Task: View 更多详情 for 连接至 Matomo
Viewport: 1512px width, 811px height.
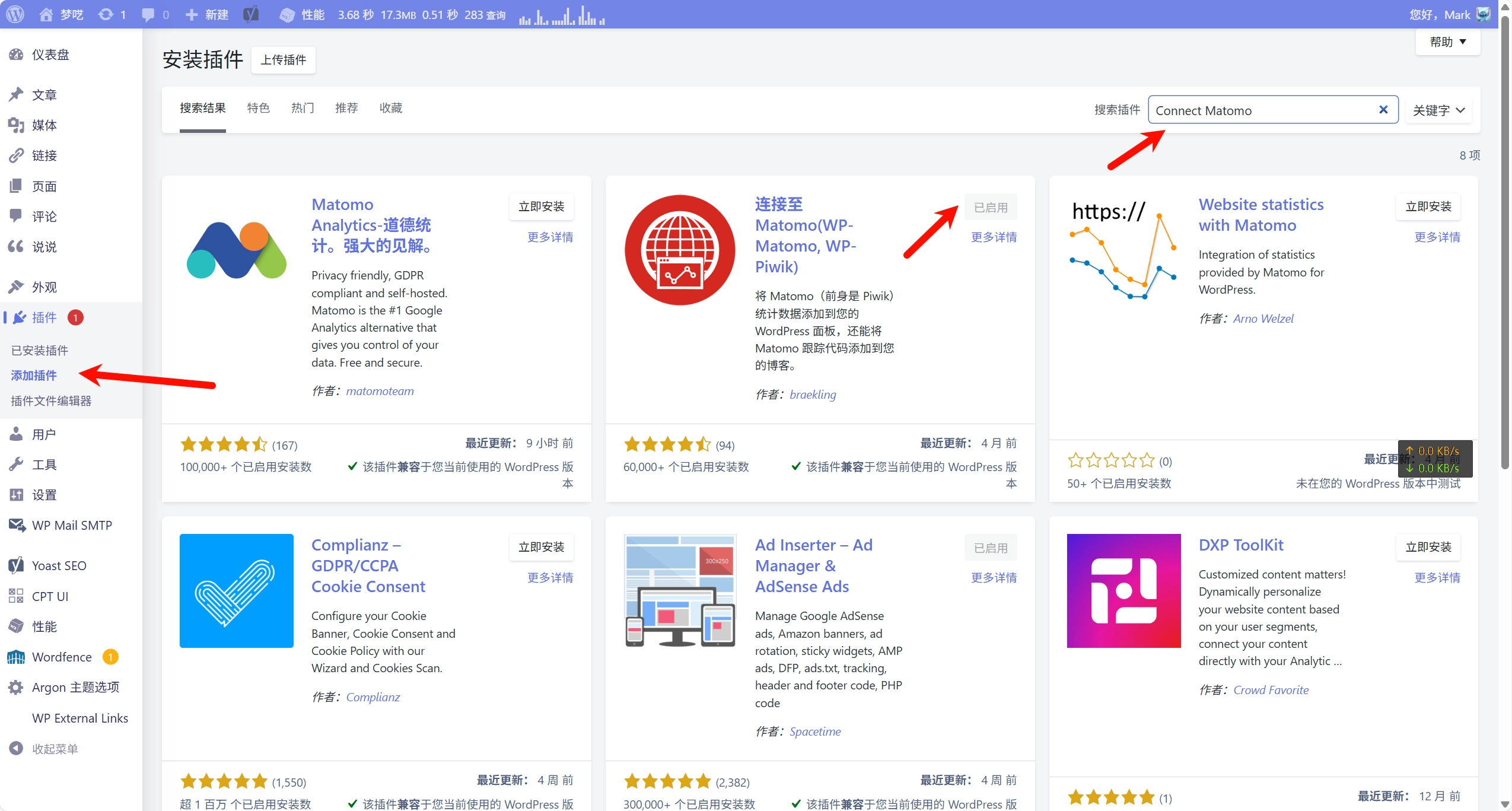Action: pos(994,237)
